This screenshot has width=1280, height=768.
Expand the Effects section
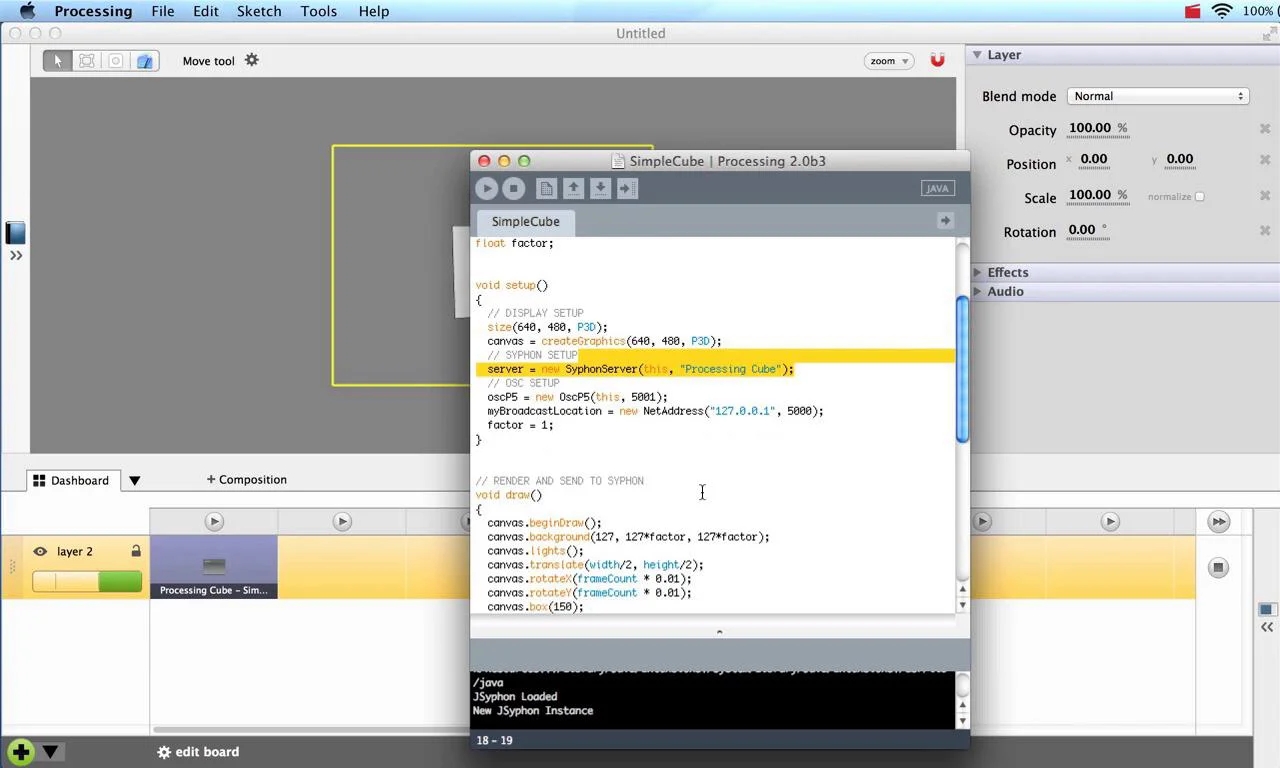[977, 272]
